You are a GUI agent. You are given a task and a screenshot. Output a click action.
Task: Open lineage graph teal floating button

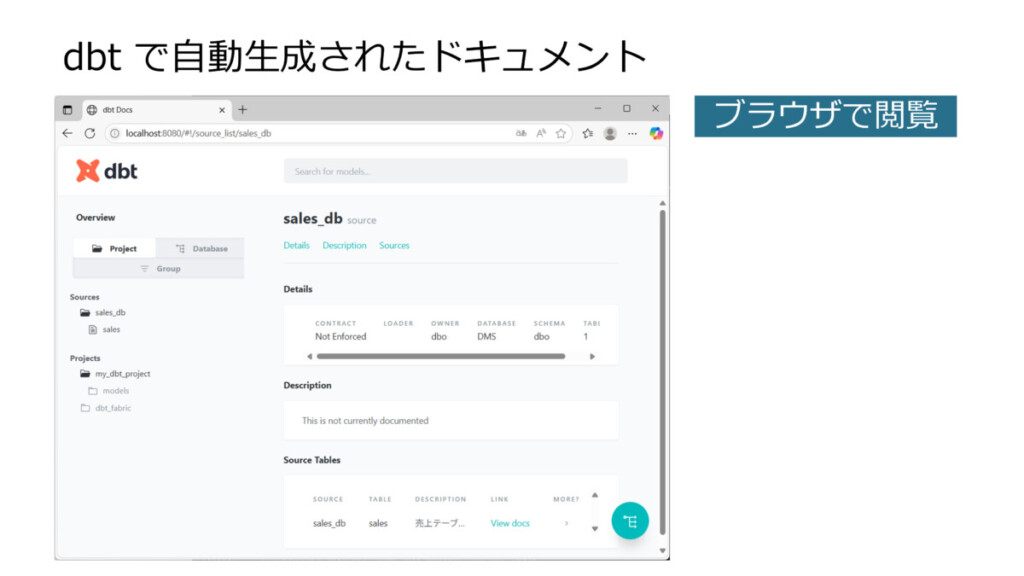pyautogui.click(x=630, y=520)
